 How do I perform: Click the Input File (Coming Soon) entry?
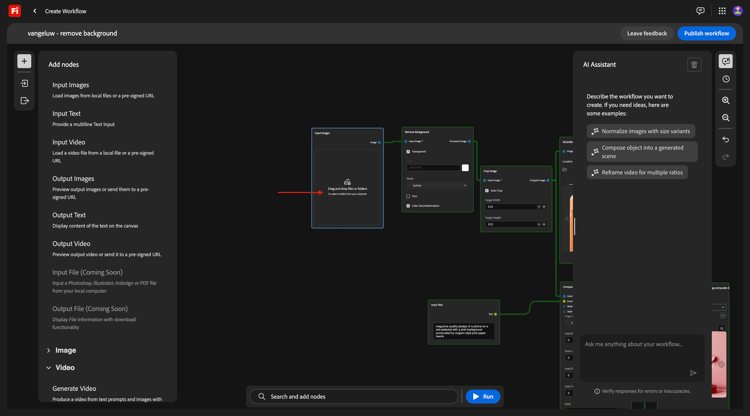click(x=104, y=281)
